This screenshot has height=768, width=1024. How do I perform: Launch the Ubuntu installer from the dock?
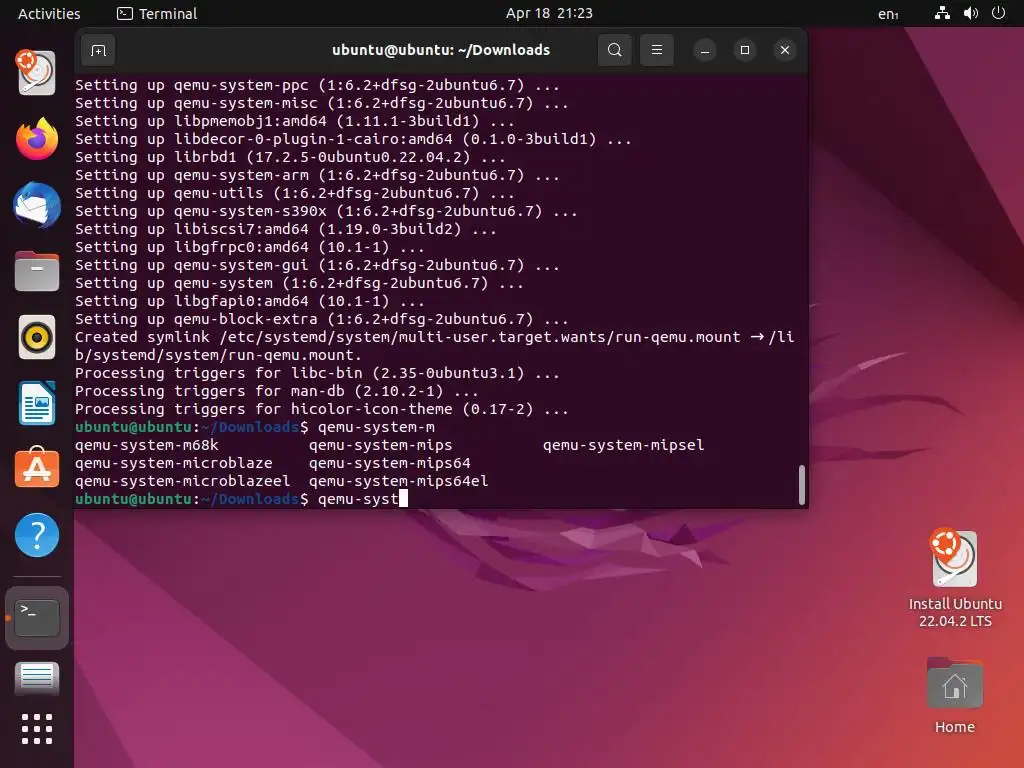click(x=37, y=72)
